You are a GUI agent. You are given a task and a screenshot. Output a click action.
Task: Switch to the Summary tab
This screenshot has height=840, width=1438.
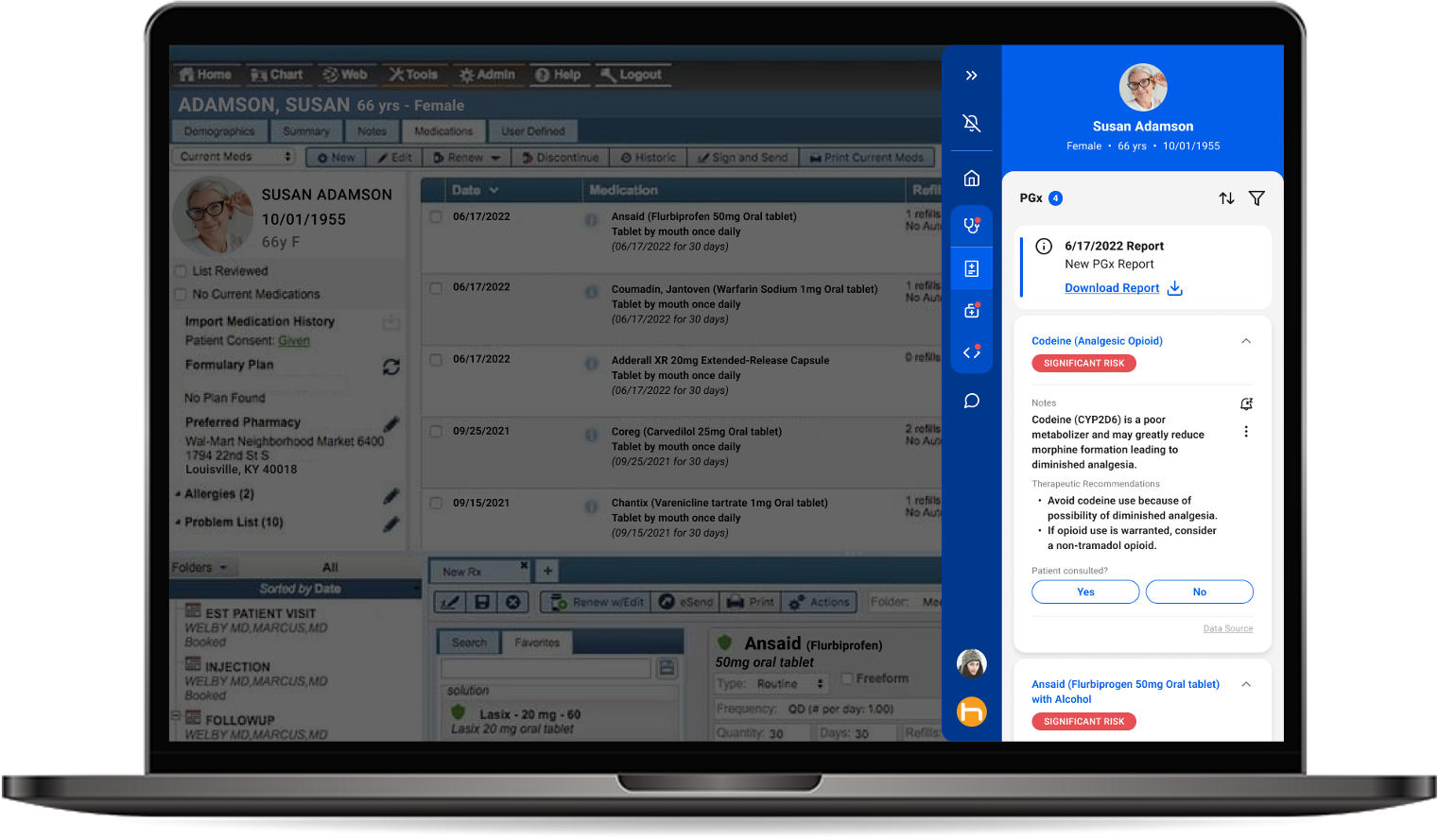[x=306, y=131]
